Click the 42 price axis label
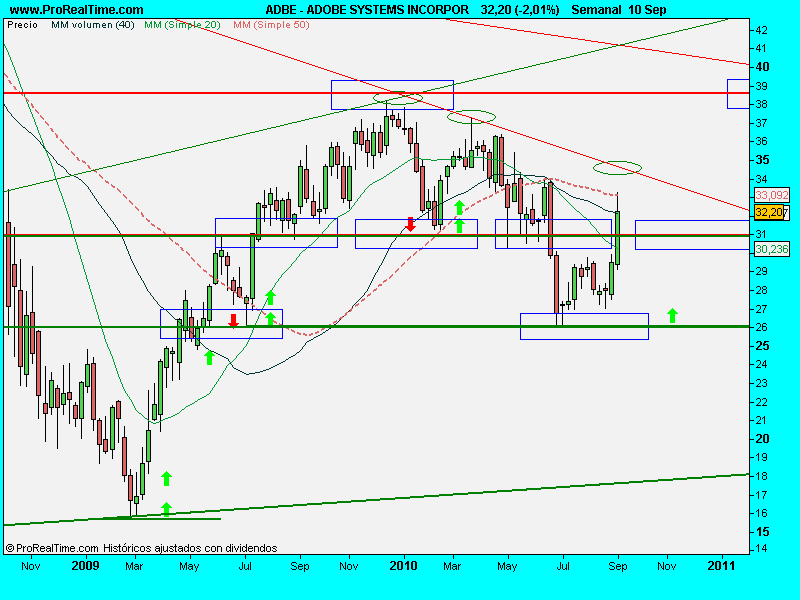This screenshot has height=600, width=800. coord(761,30)
